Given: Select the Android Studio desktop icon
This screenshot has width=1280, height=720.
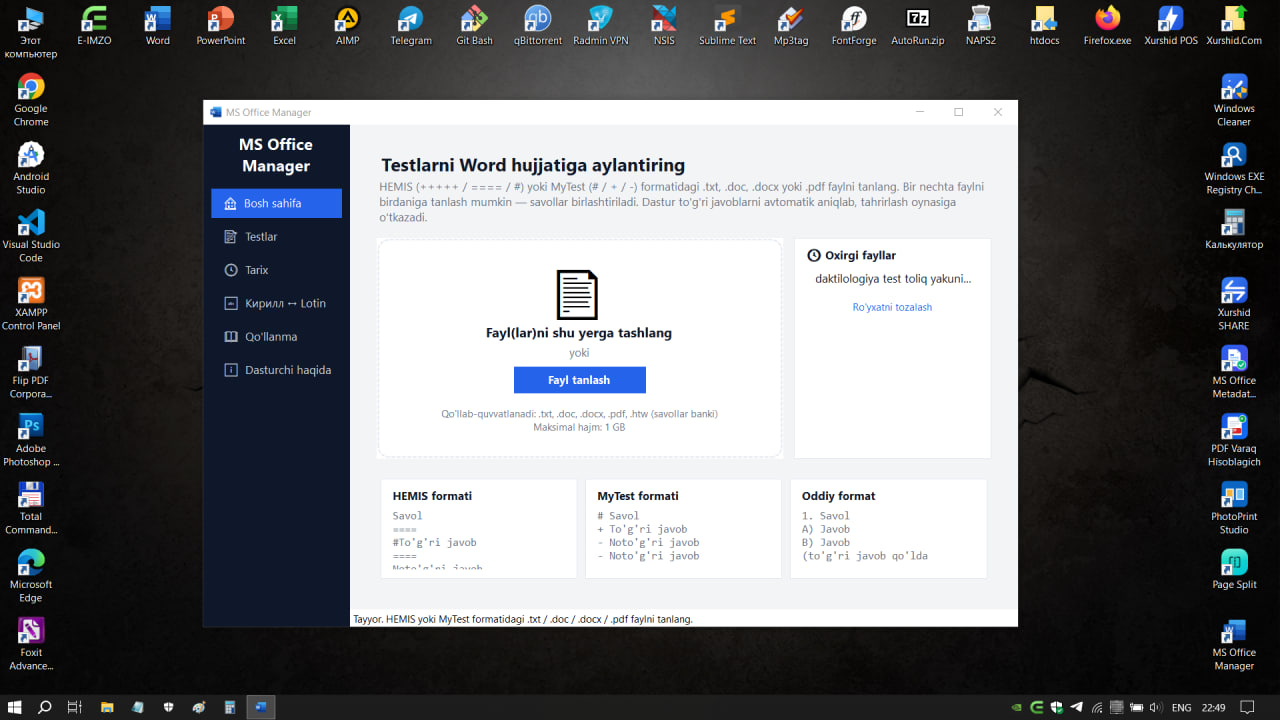Looking at the screenshot, I should coord(31,169).
